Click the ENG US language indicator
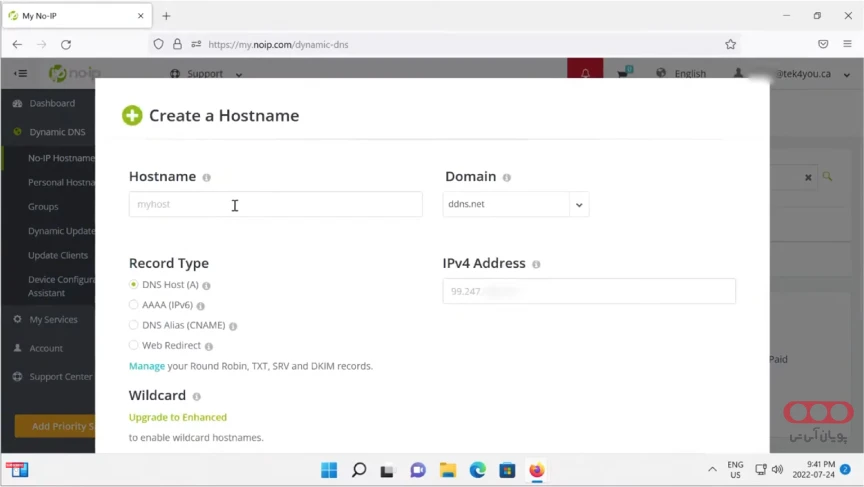This screenshot has height=487, width=864. tap(735, 469)
